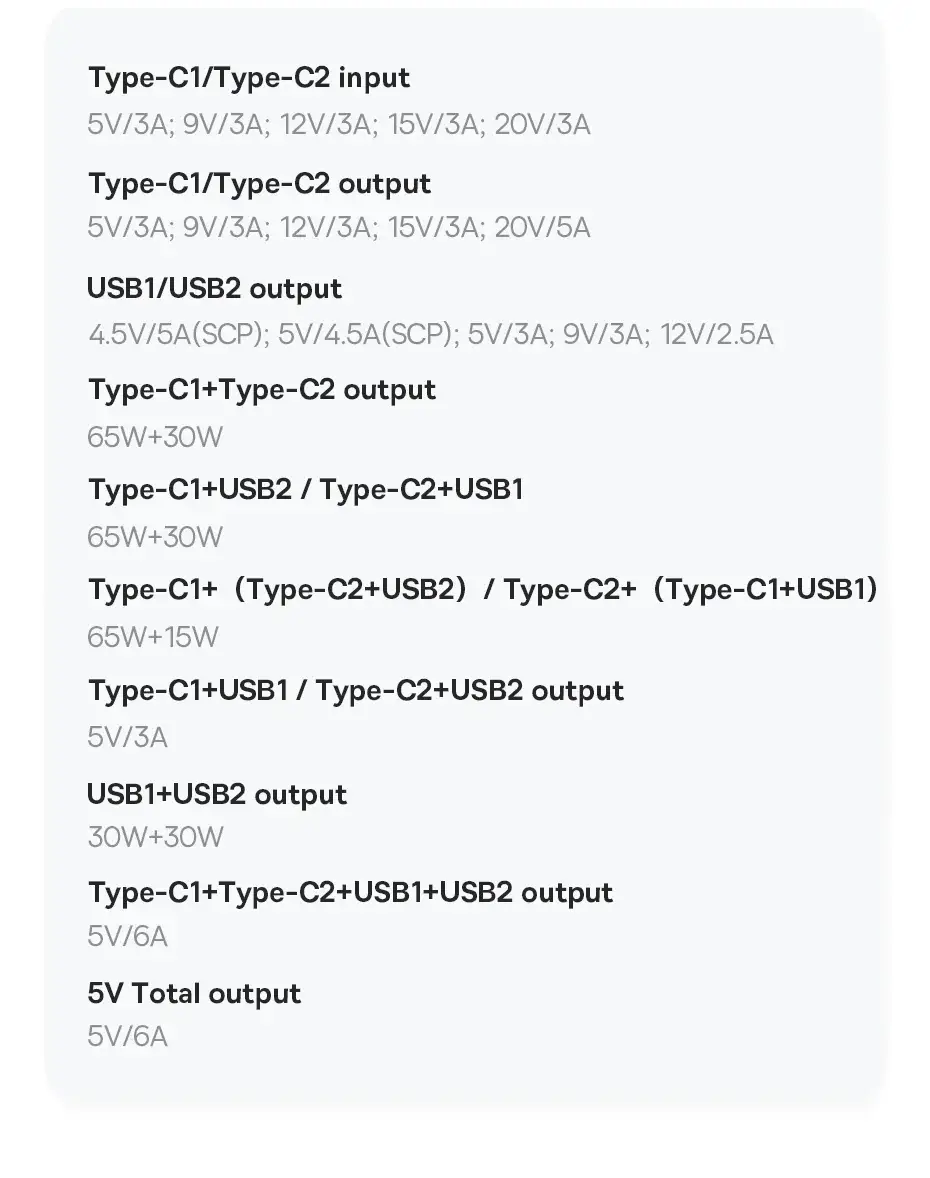Click the 30W+30W value

tap(155, 837)
